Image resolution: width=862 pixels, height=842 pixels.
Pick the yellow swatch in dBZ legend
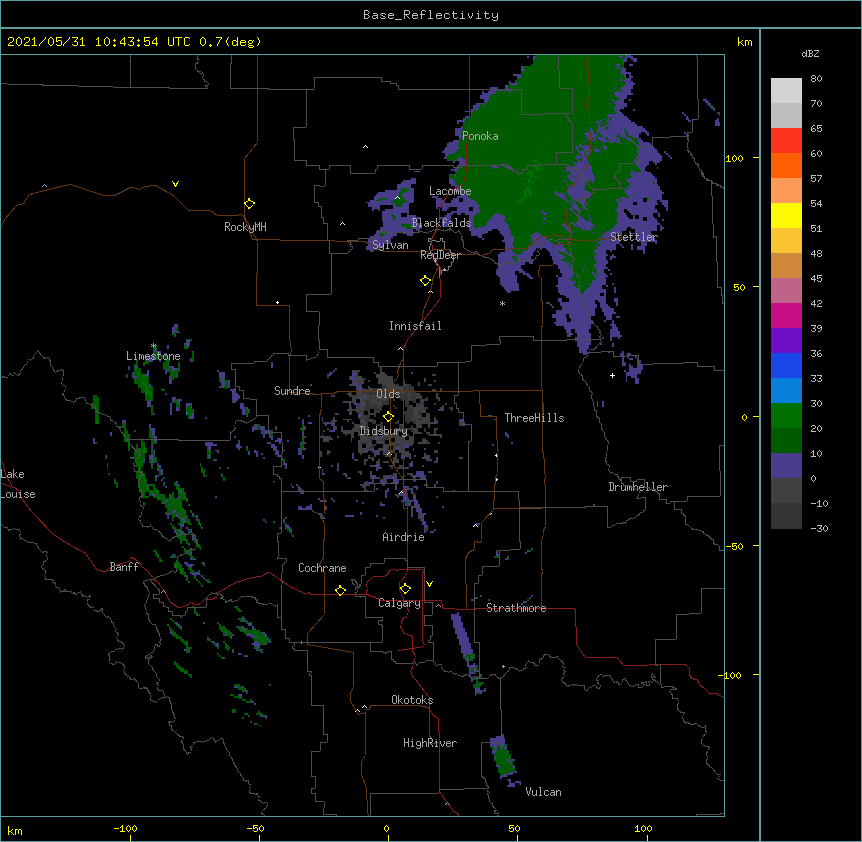point(786,215)
